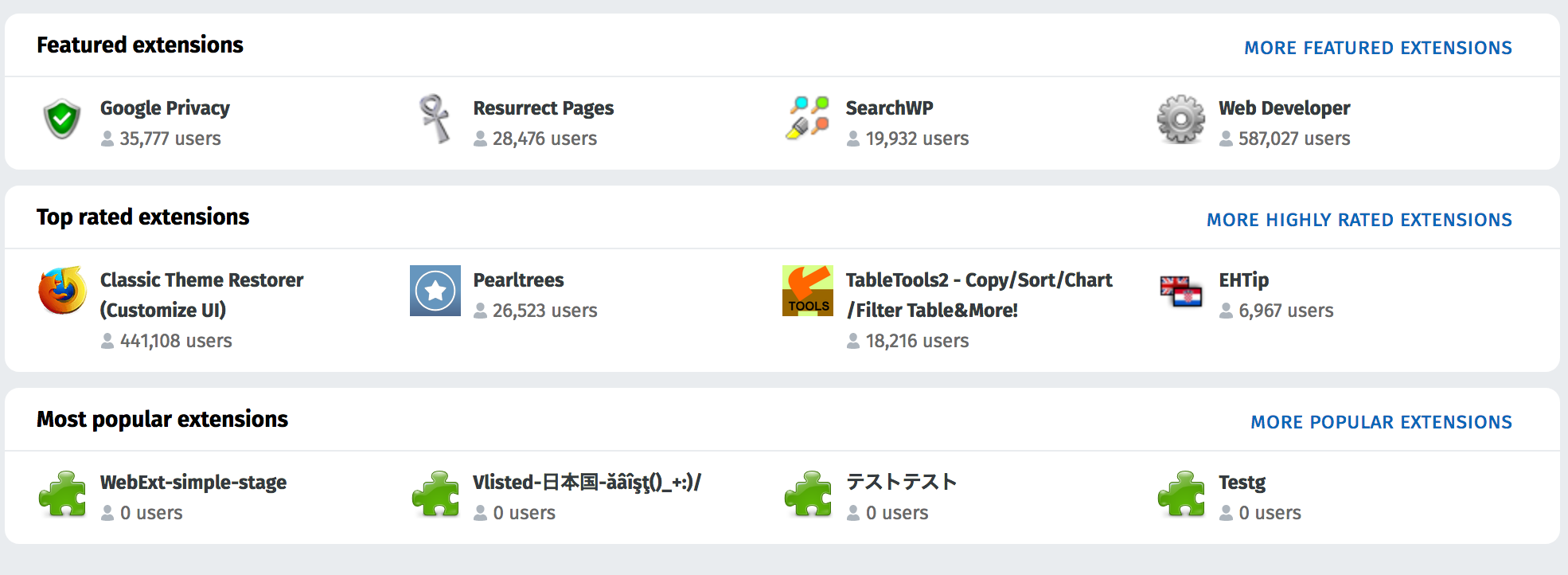Click the SearchWP highlighter icon
Viewport: 1568px width, 575px height.
pos(808,118)
